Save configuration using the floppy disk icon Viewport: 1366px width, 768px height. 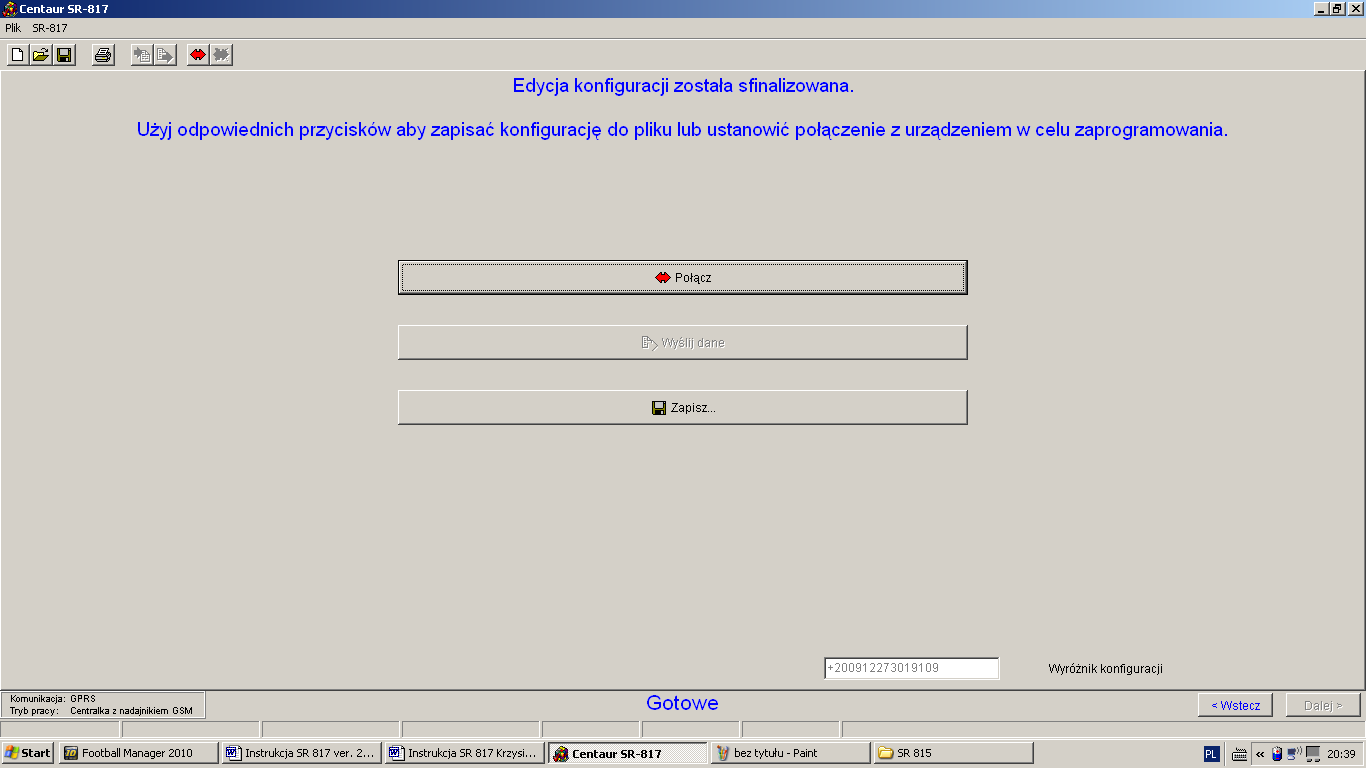coord(64,55)
